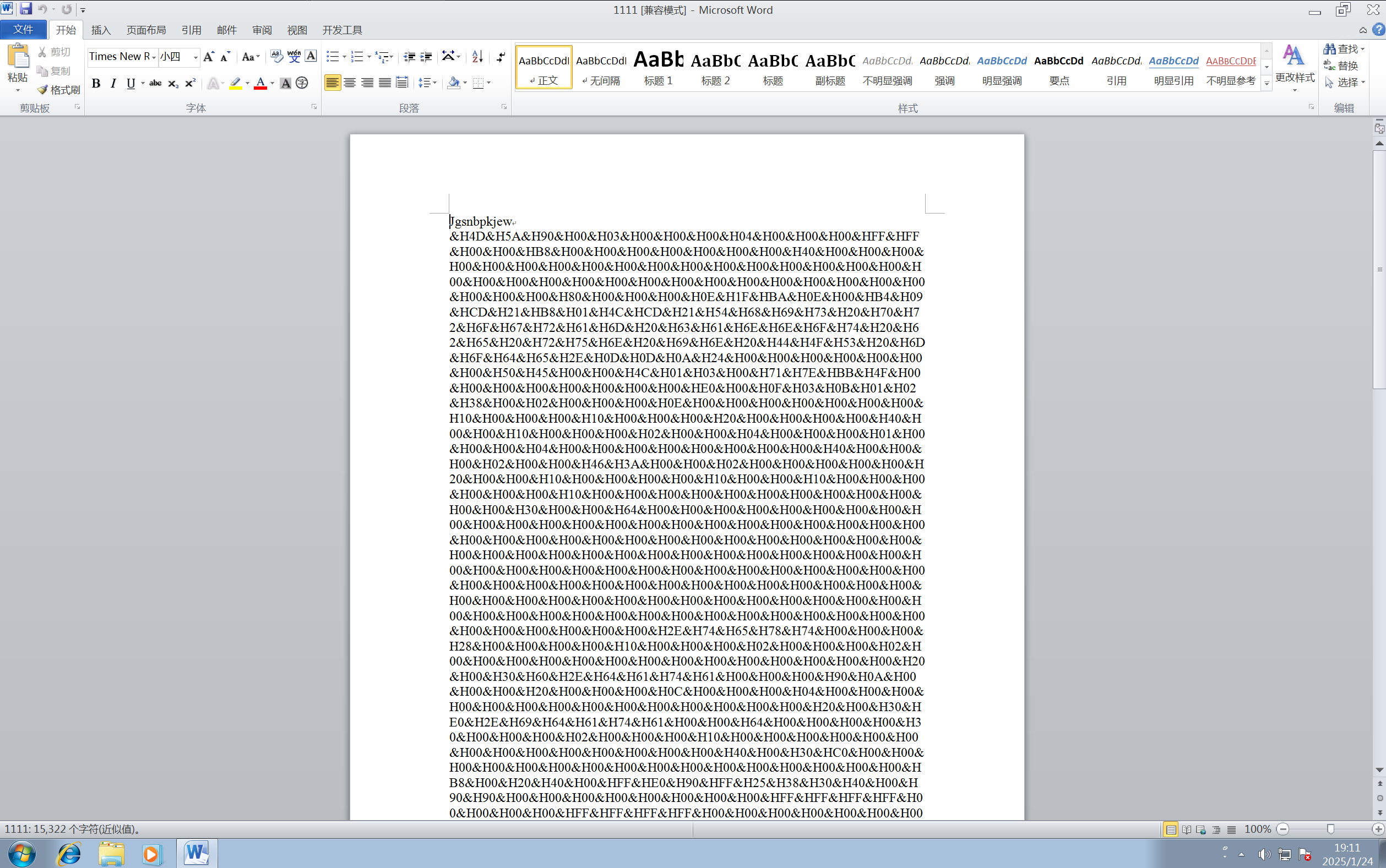Click the Replace (替换) button

click(x=1341, y=65)
